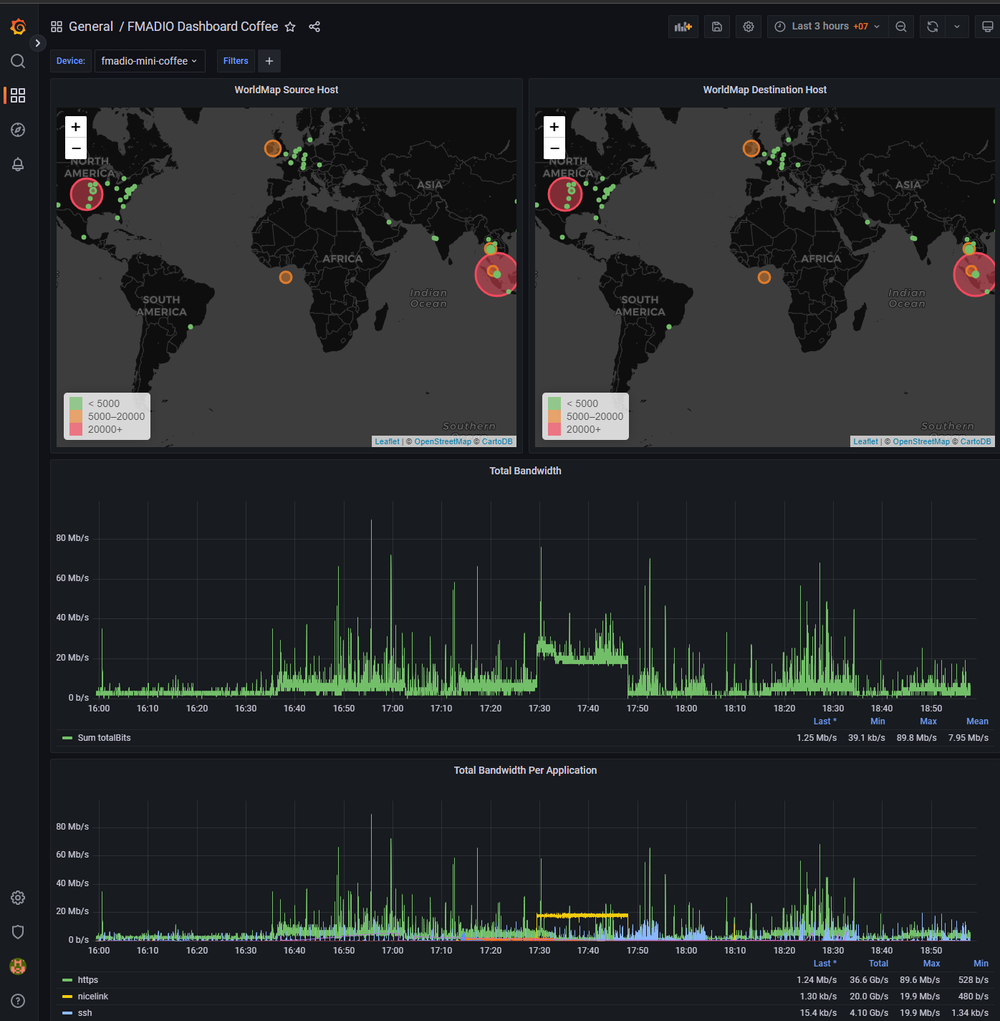Share the dashboard via share icon

coord(314,27)
